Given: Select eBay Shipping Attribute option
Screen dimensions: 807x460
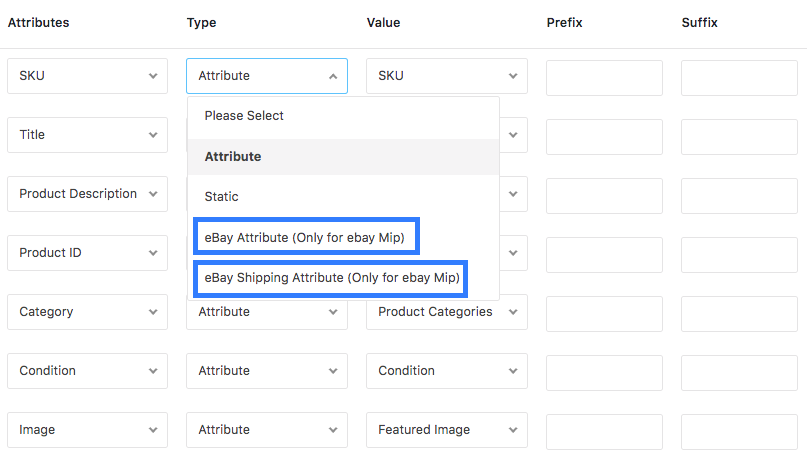Looking at the screenshot, I should coord(330,278).
